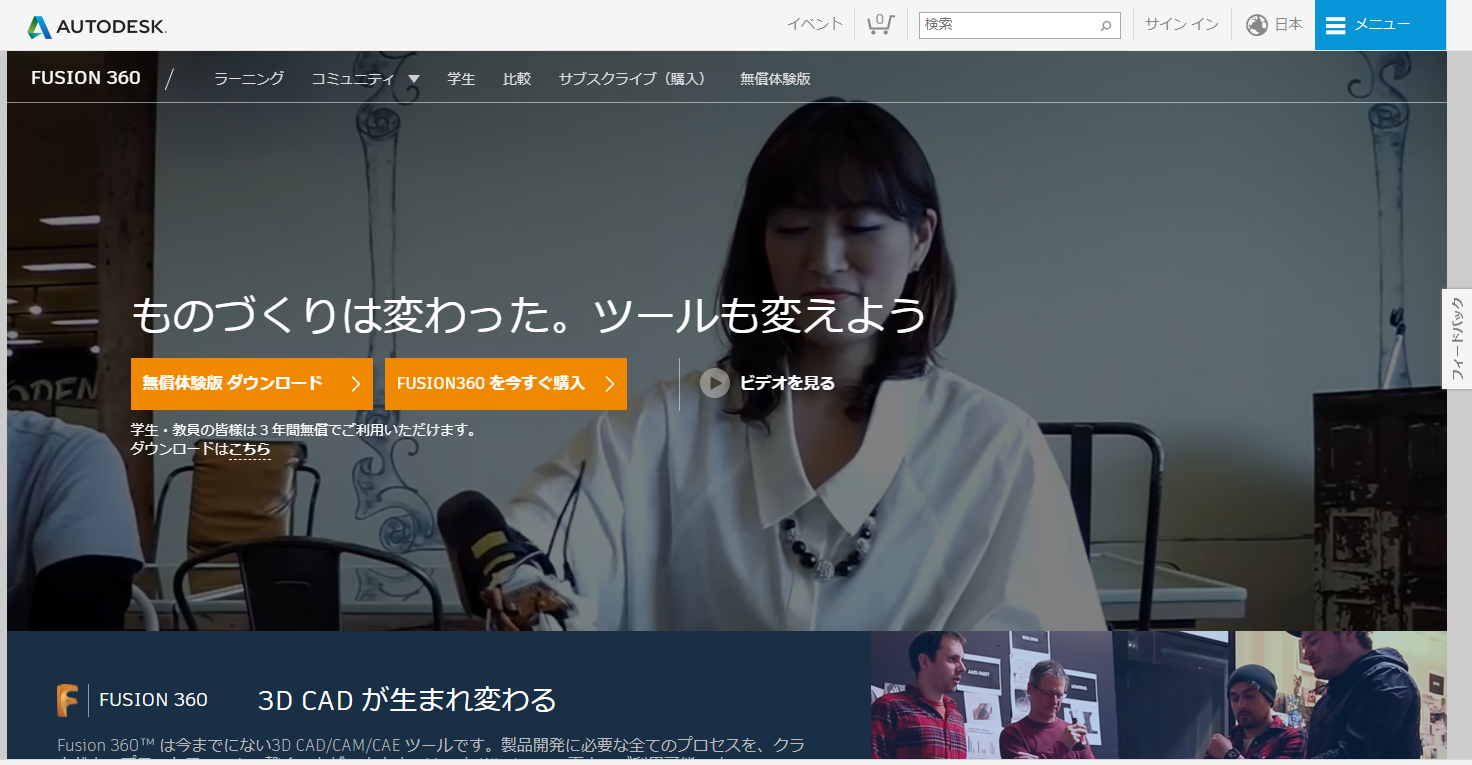Click 無償体験版 ダウンロード orange button
Screen dimensions: 1472x765
(252, 384)
